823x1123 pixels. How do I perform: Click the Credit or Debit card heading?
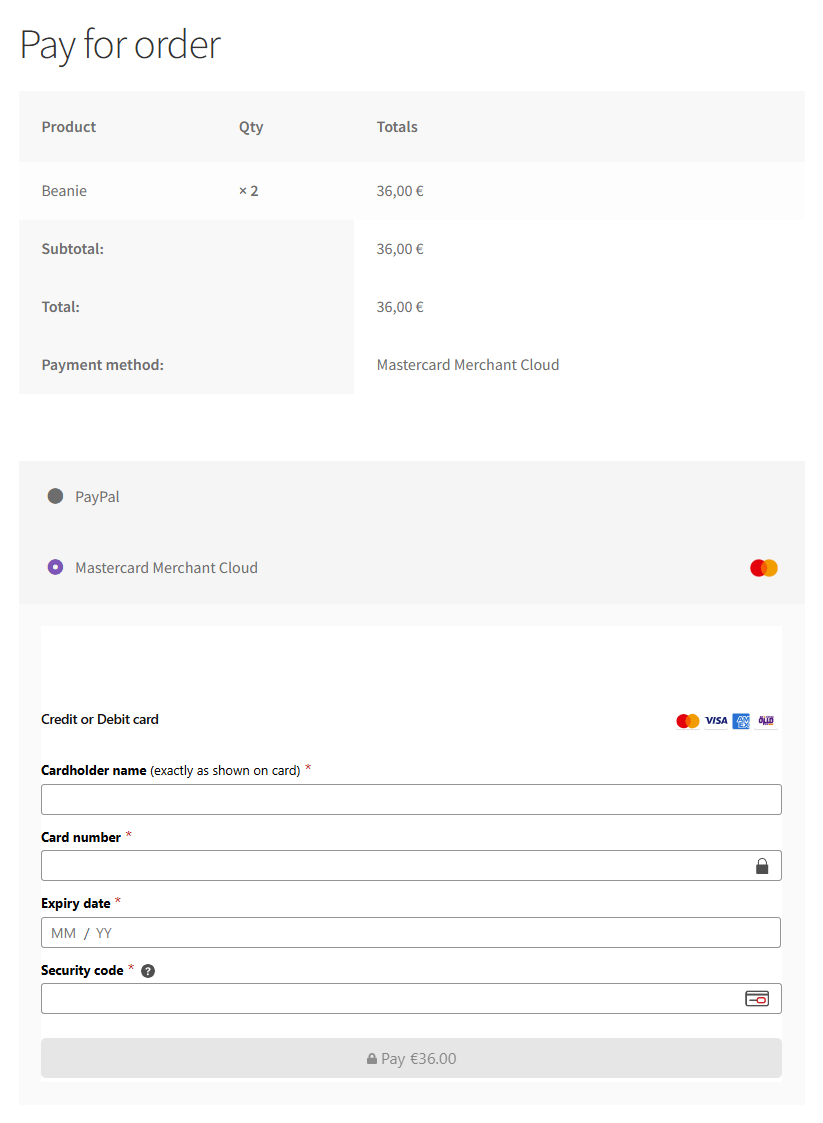point(100,720)
